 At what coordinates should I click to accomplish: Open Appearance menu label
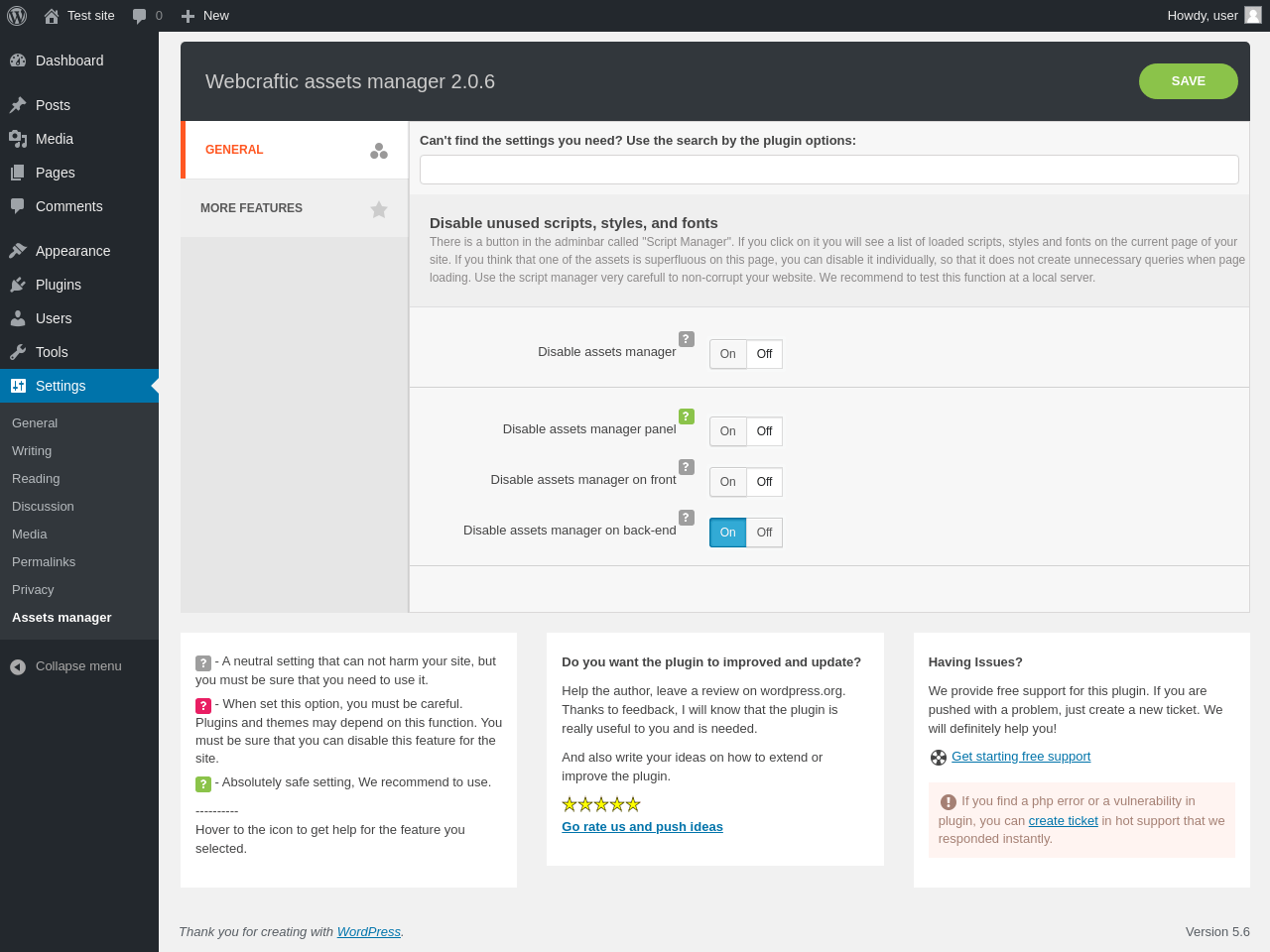(73, 251)
